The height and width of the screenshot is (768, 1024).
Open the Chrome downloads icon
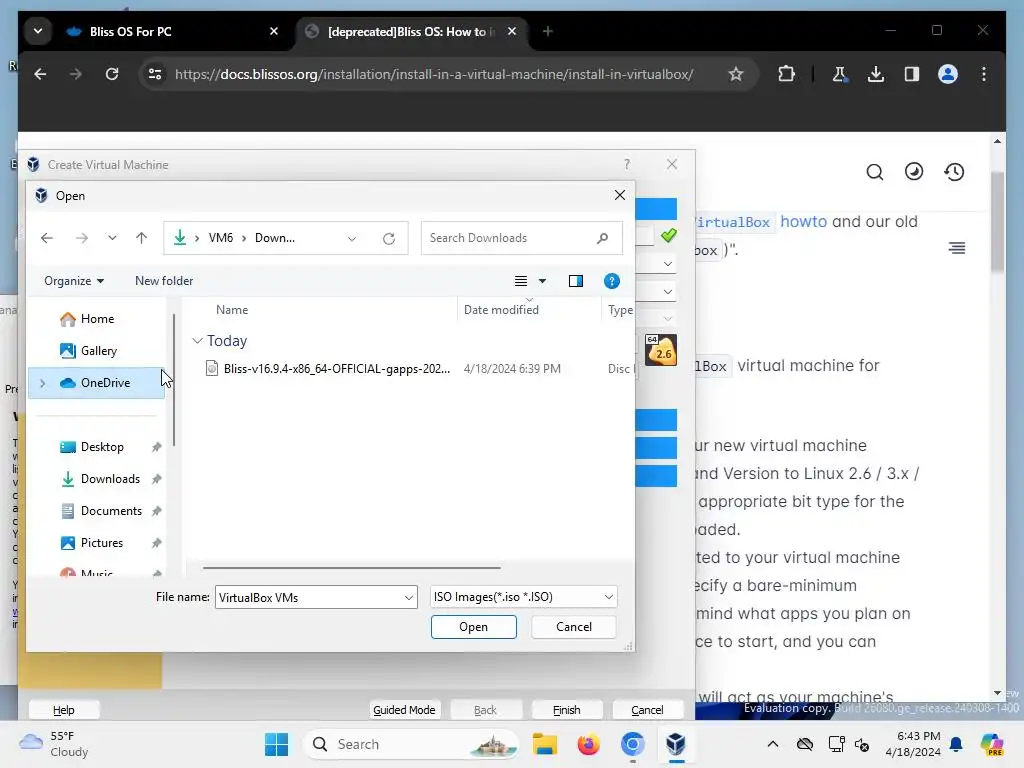(x=876, y=74)
